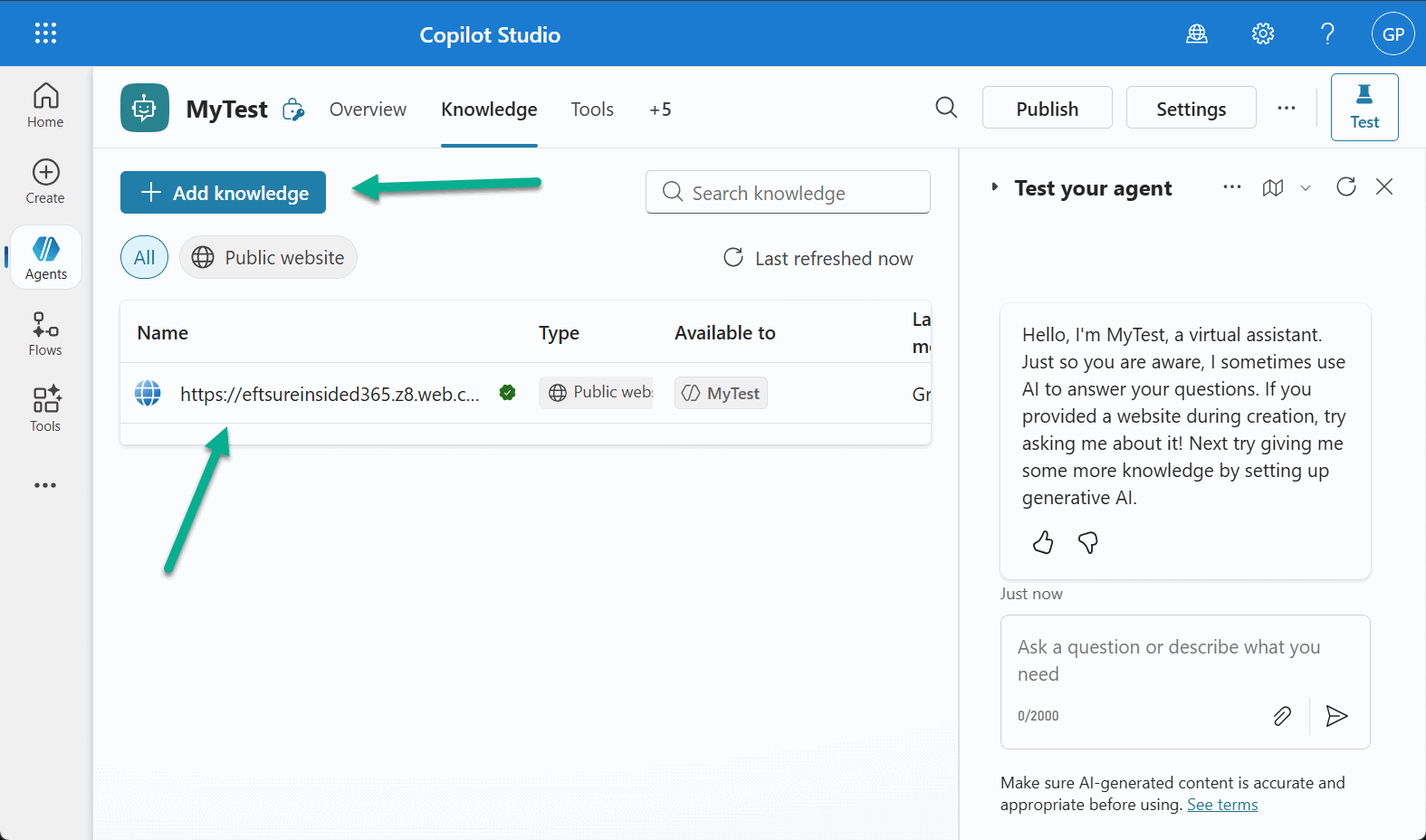
Task: Sort by Available to column header
Action: tap(725, 332)
